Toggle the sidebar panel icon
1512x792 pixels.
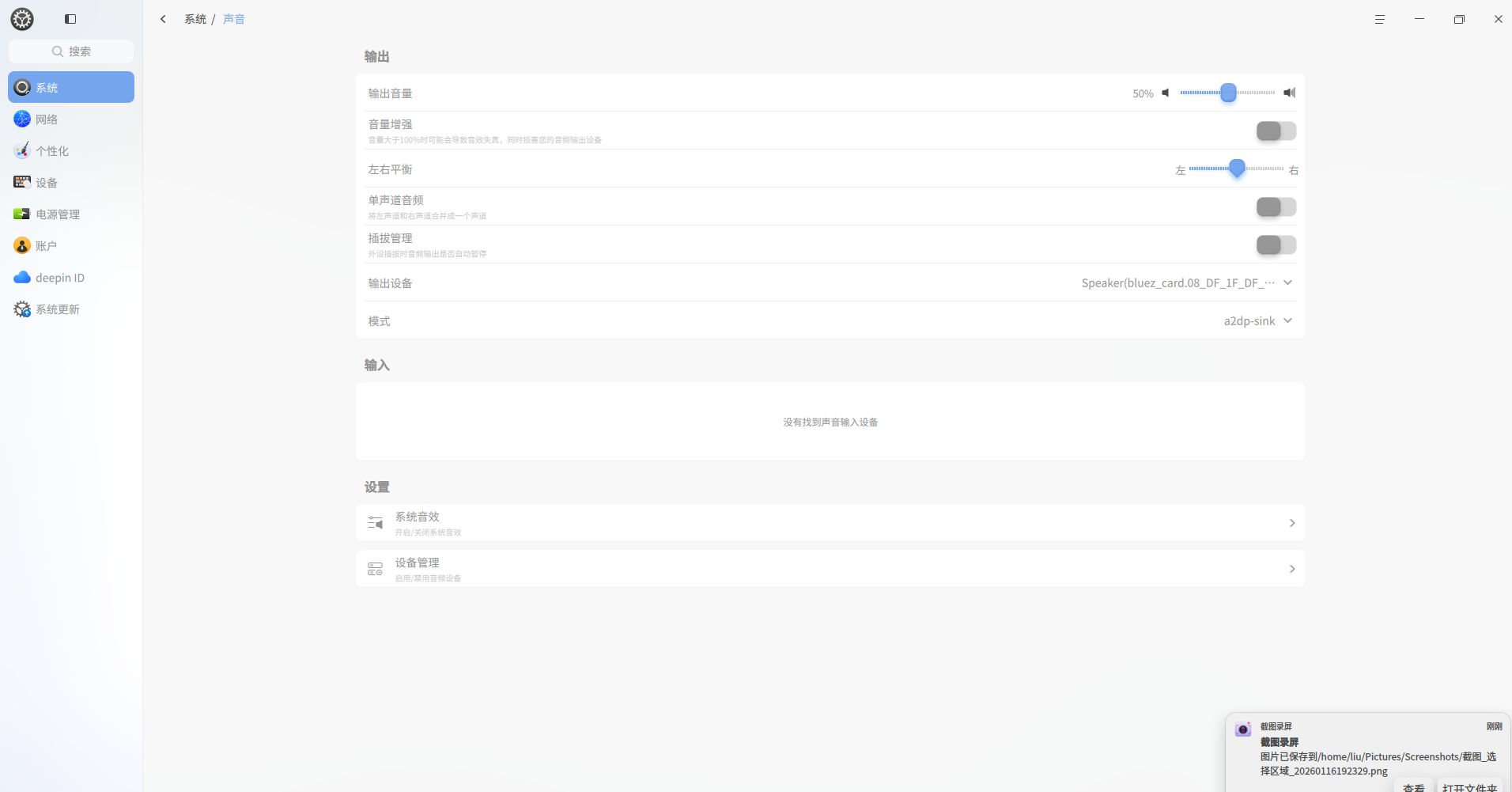70,19
